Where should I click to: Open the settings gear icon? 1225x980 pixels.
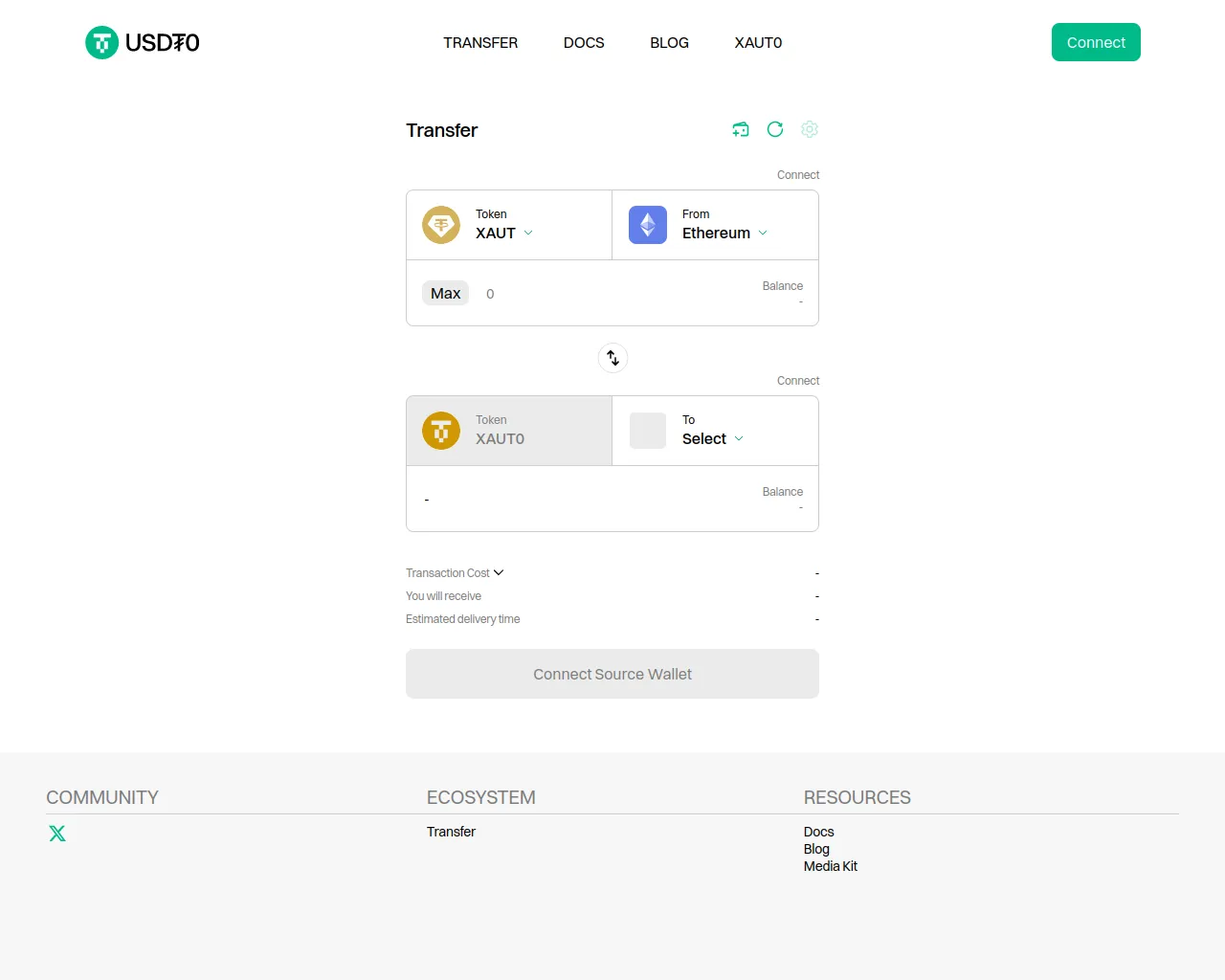point(810,129)
